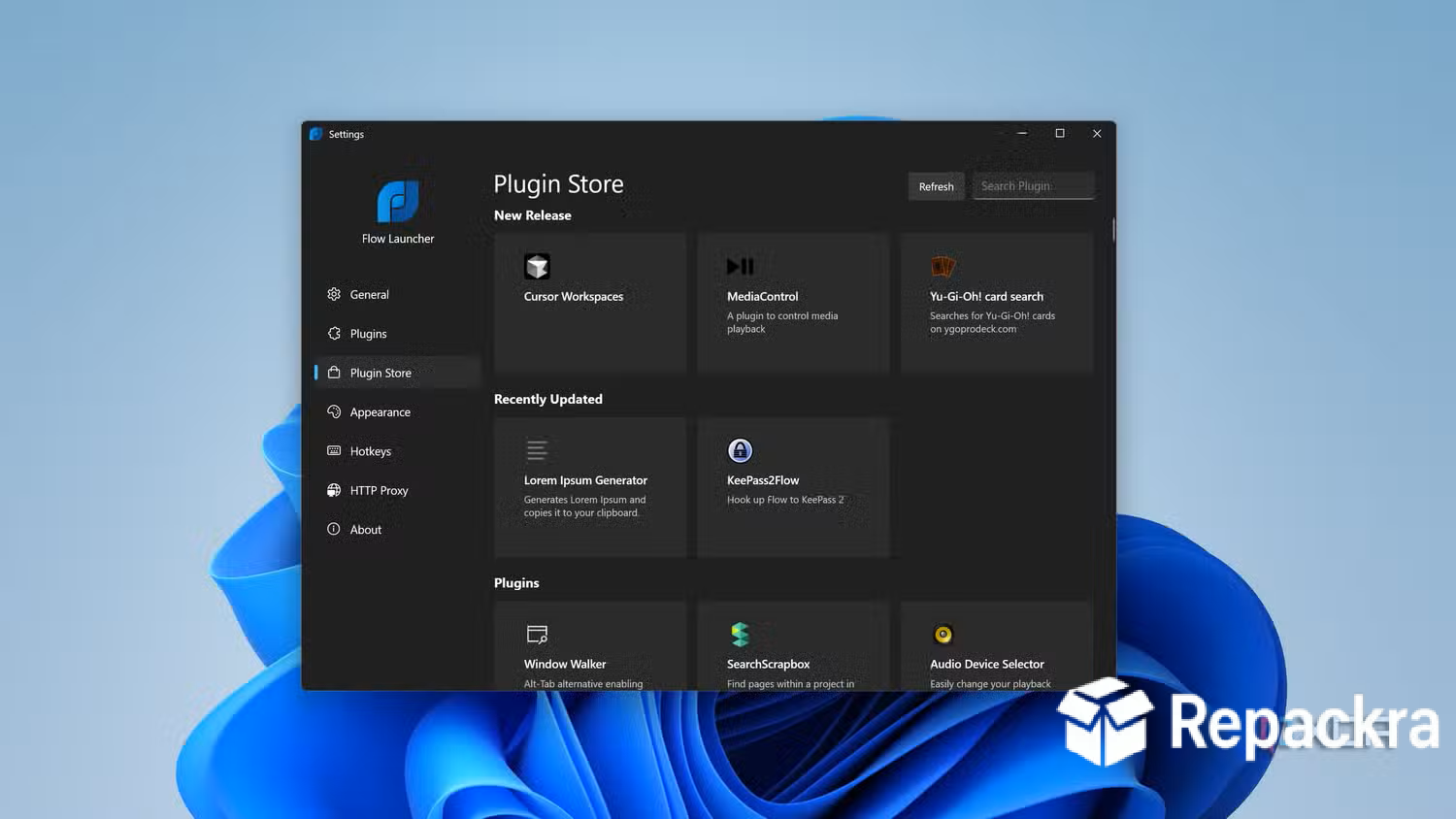Open the HTTP Proxy settings
The width and height of the screenshot is (1456, 819).
click(397, 490)
